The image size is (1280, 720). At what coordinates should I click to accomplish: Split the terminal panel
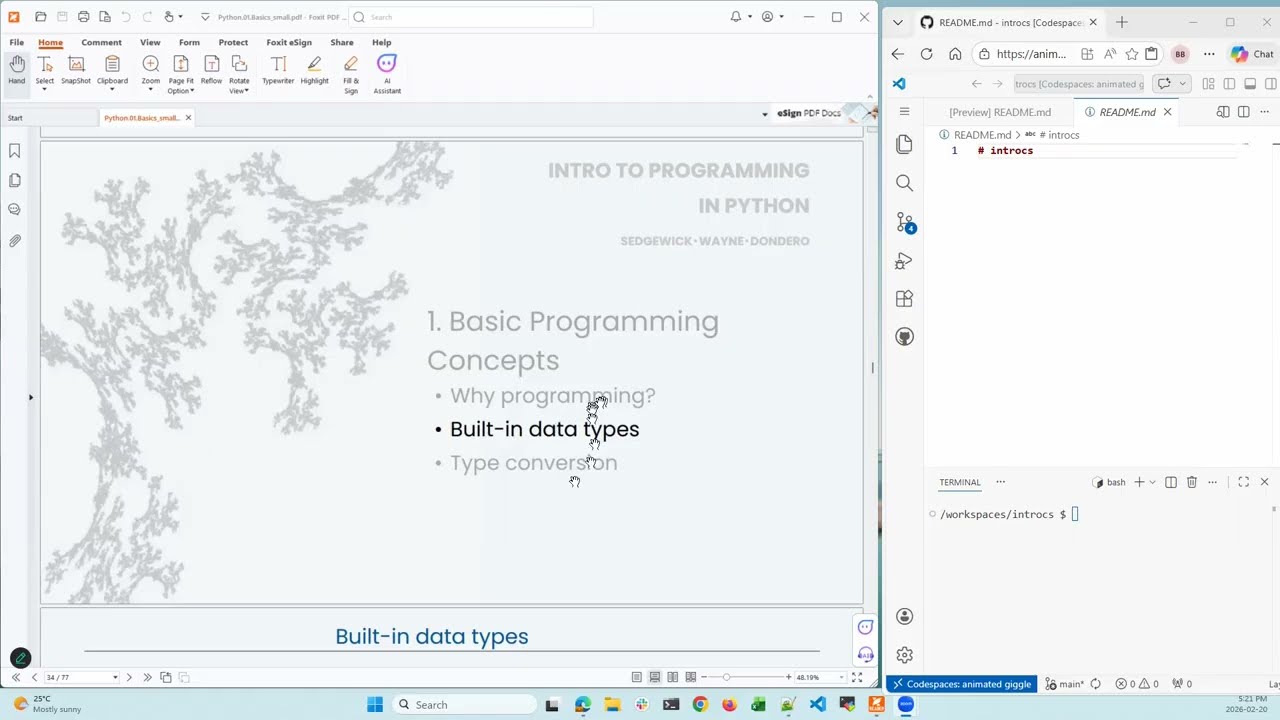1171,482
